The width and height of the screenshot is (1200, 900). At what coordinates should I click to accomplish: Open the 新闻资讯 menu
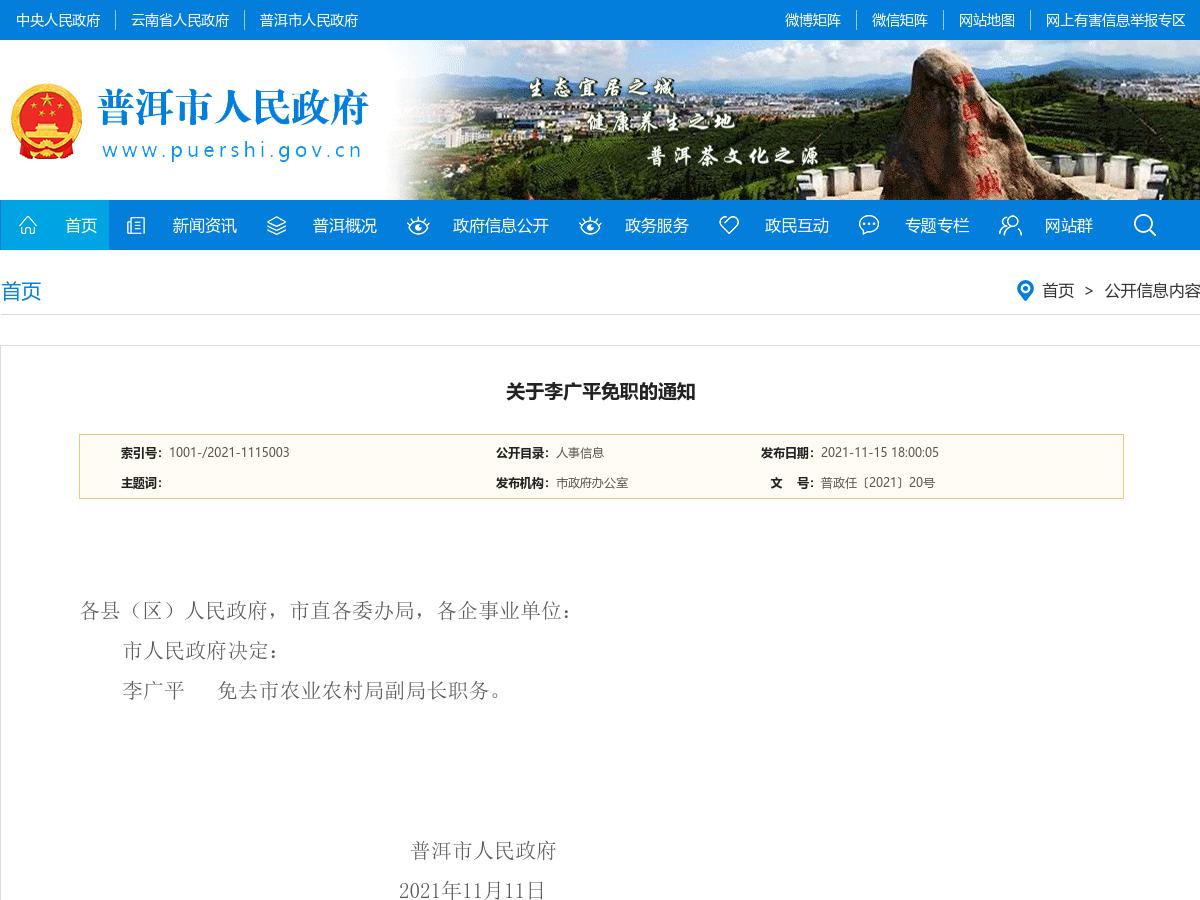coord(204,225)
